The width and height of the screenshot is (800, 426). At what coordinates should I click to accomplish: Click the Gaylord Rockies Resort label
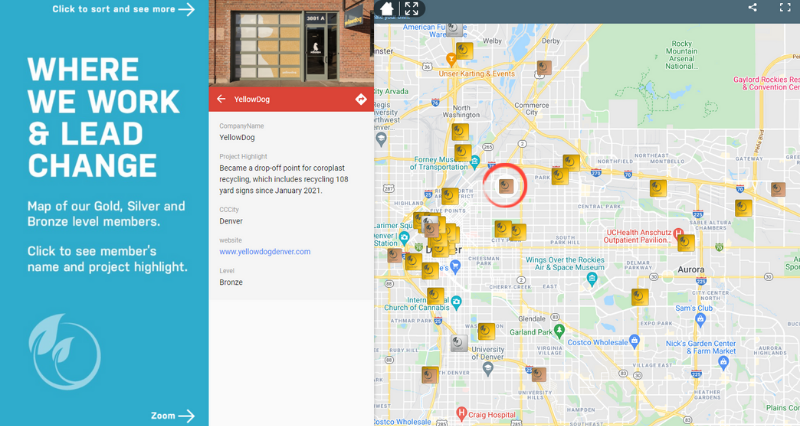coord(766,83)
